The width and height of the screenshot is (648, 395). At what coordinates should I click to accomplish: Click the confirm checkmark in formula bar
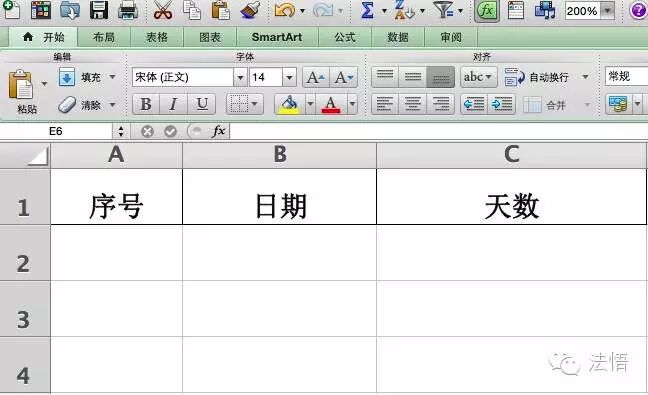(x=170, y=131)
